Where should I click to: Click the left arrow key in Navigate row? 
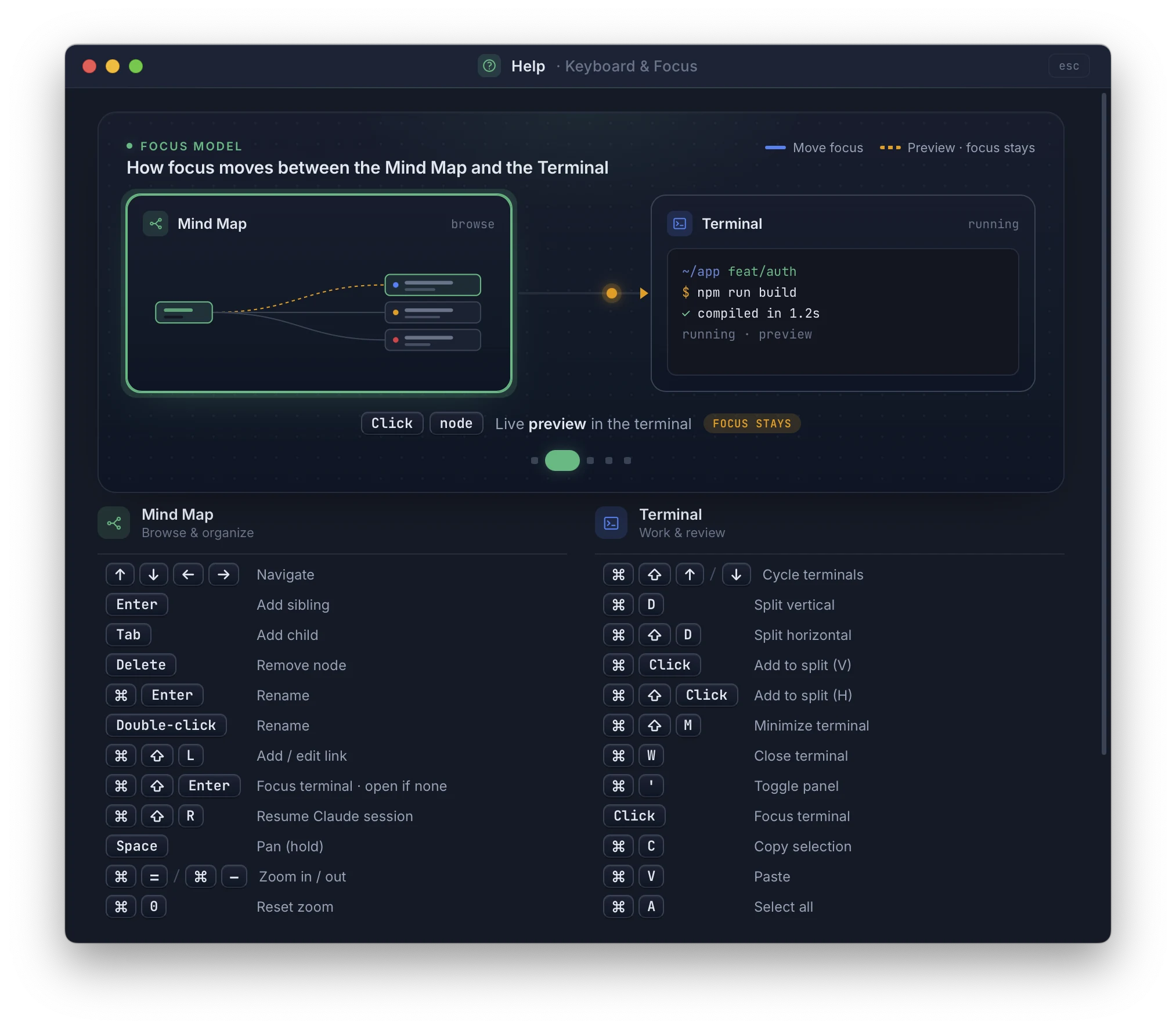188,574
